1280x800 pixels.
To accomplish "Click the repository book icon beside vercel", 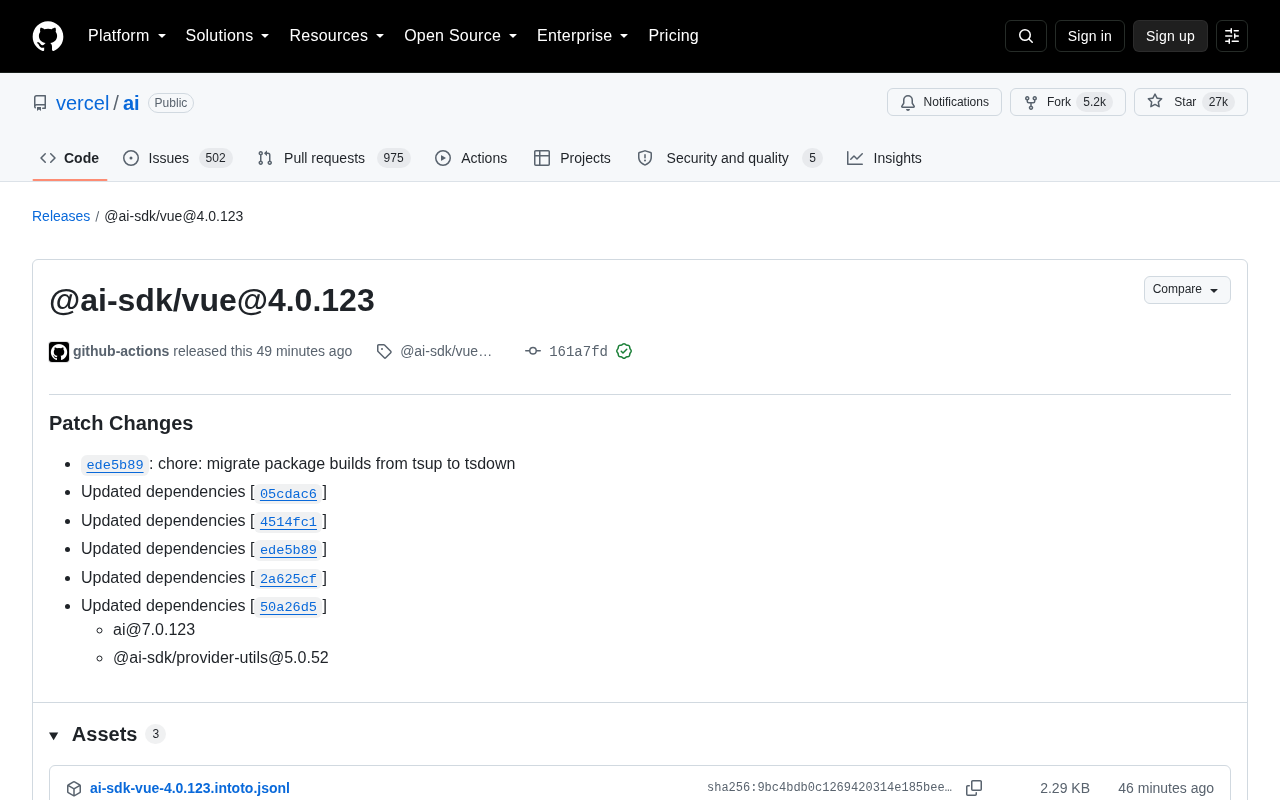I will pos(40,103).
